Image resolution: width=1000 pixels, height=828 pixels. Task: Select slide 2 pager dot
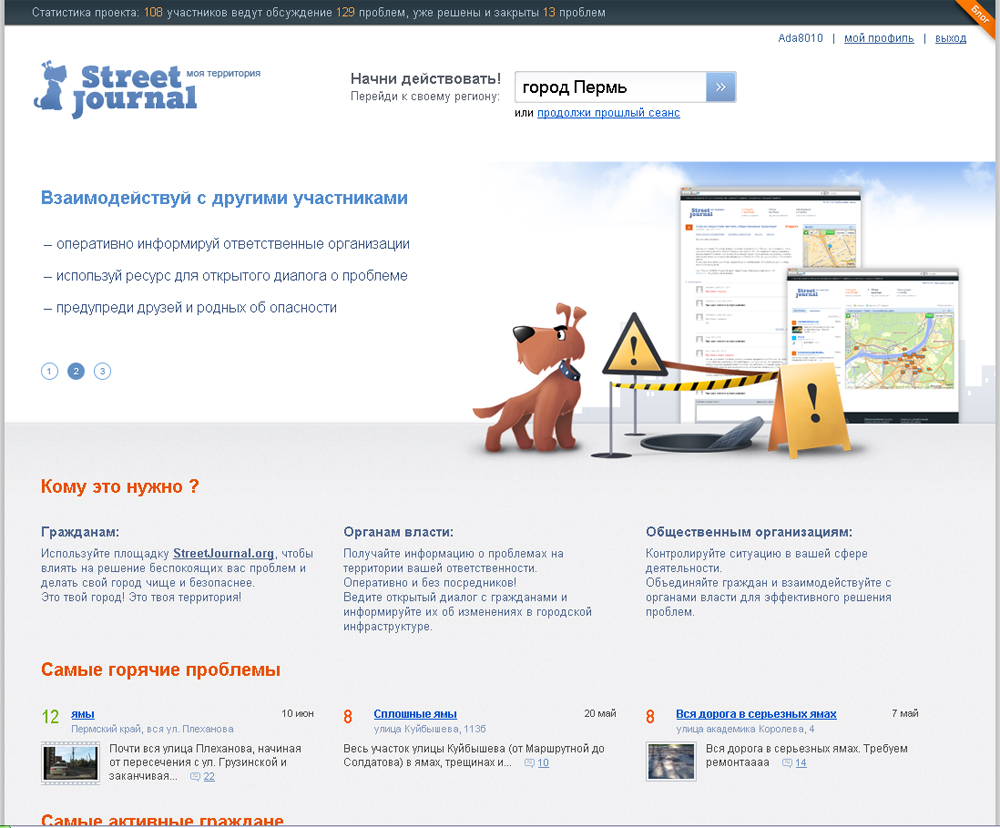click(76, 371)
